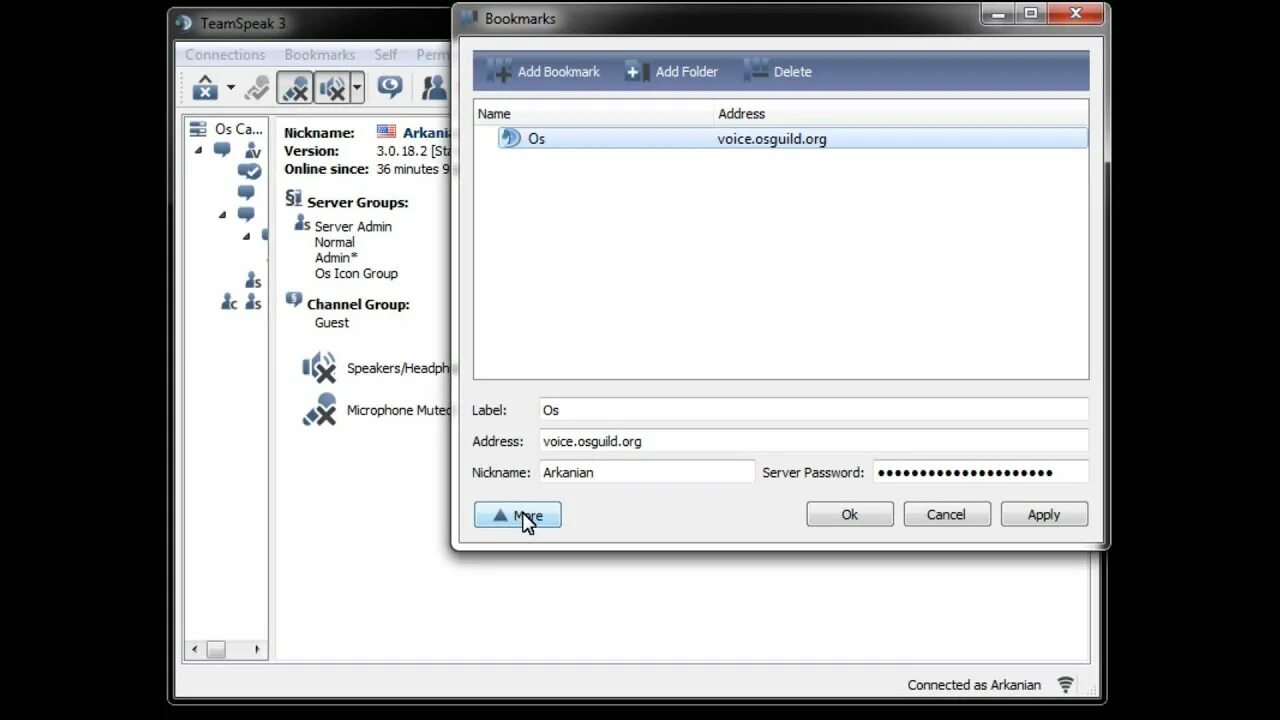
Task: Focus the Server Password field
Action: [x=980, y=472]
